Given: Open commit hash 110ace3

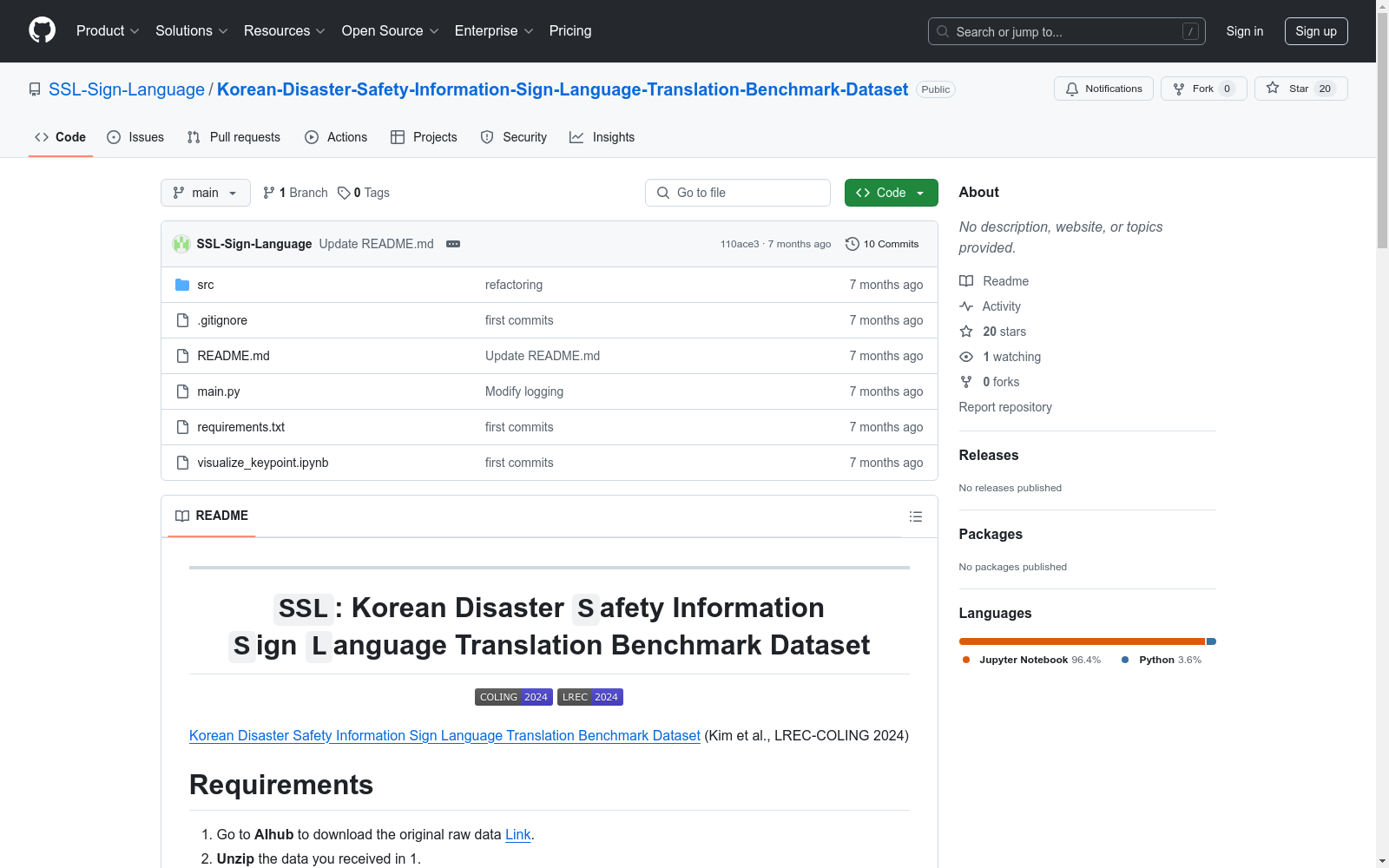Looking at the screenshot, I should (x=740, y=244).
